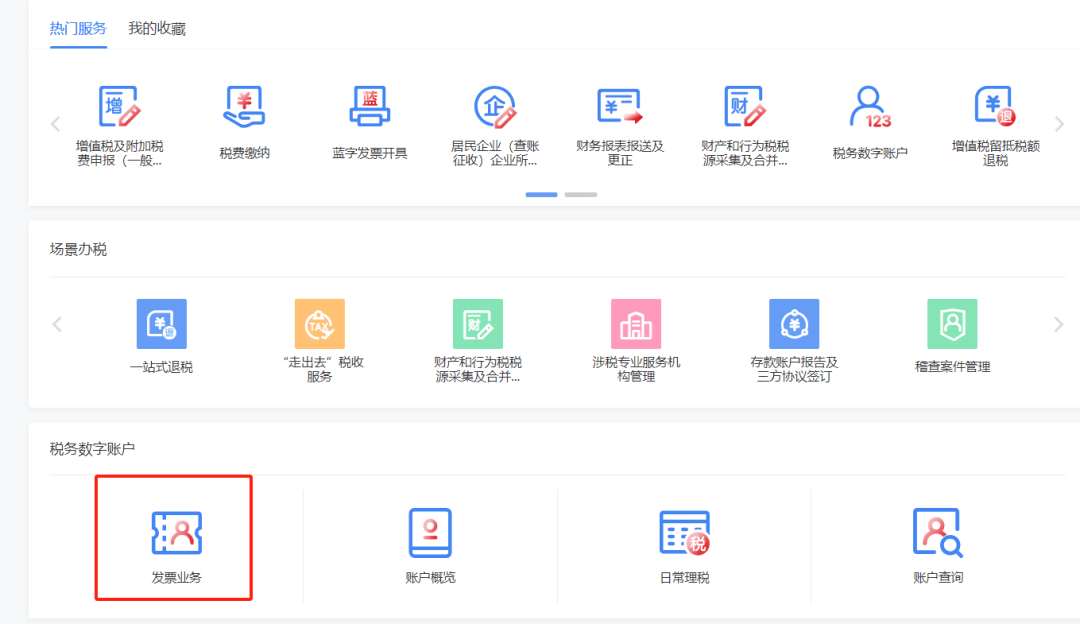The image size is (1080, 624).
Task: Click the second carousel pagination indicator
Action: (581, 195)
